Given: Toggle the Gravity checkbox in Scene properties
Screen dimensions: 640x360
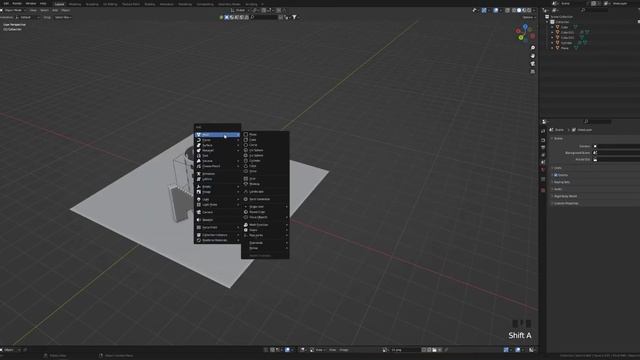Looking at the screenshot, I should pyautogui.click(x=556, y=175).
